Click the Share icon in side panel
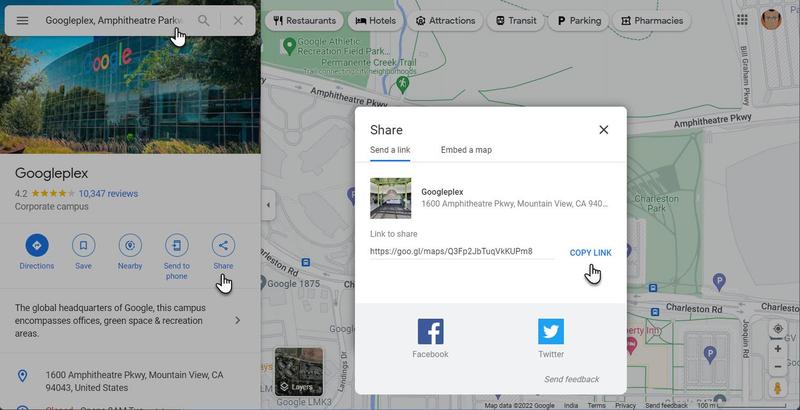Screen dimensions: 800x410 pyautogui.click(x=223, y=246)
